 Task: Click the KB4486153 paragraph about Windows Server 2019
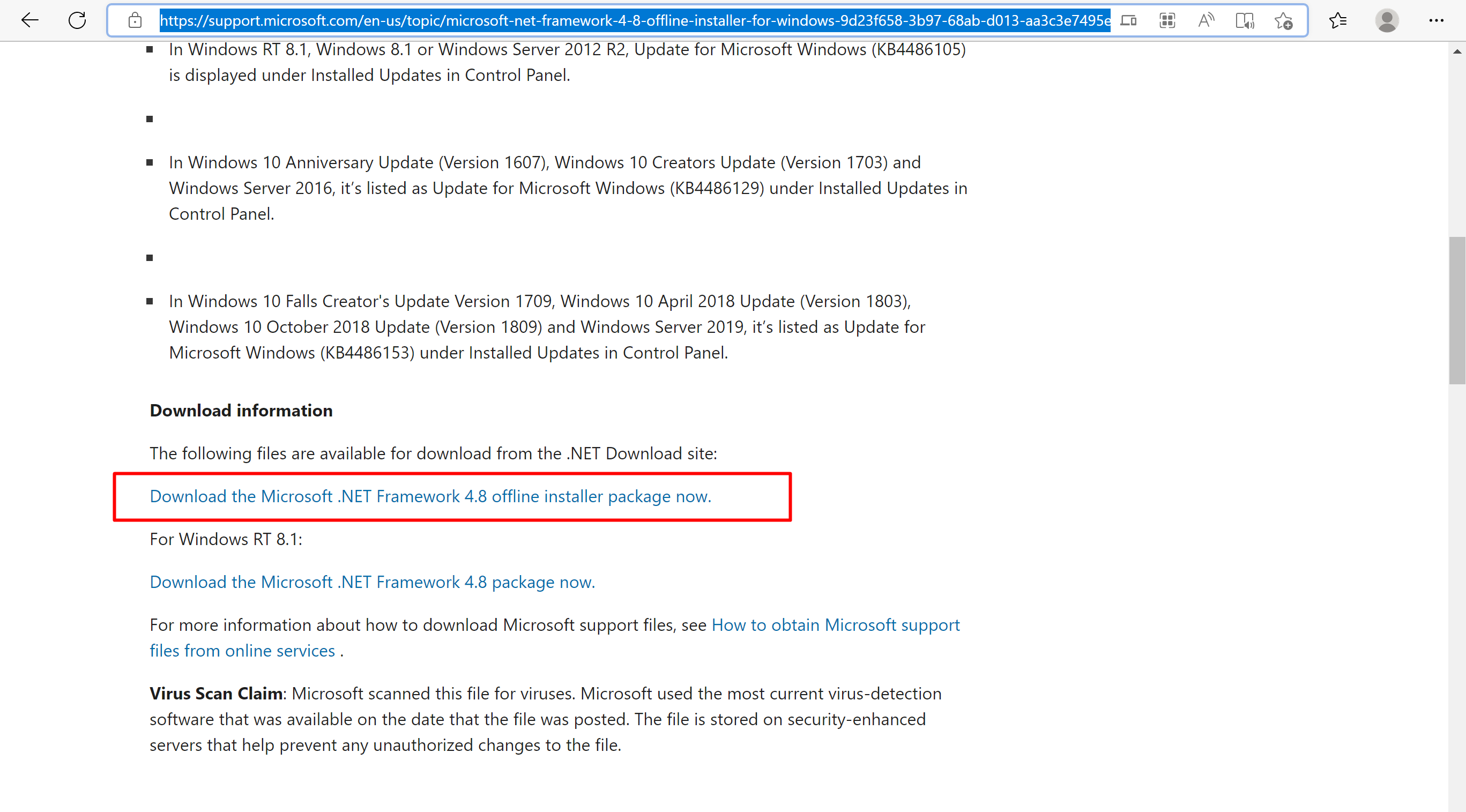(x=547, y=326)
